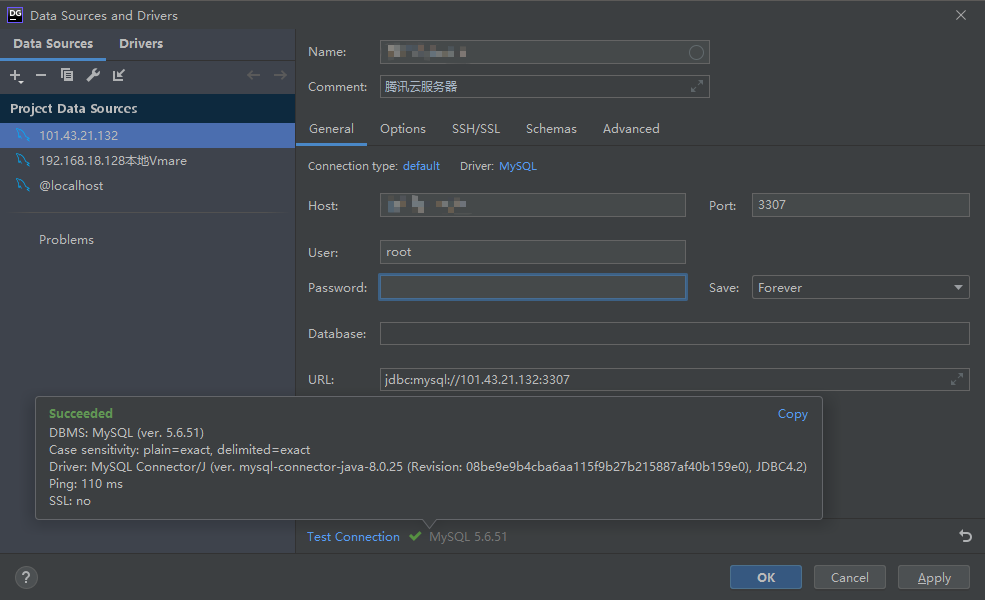Screen dimensions: 985x600
Task: Click the DataGrip logo icon
Action: tap(15, 15)
